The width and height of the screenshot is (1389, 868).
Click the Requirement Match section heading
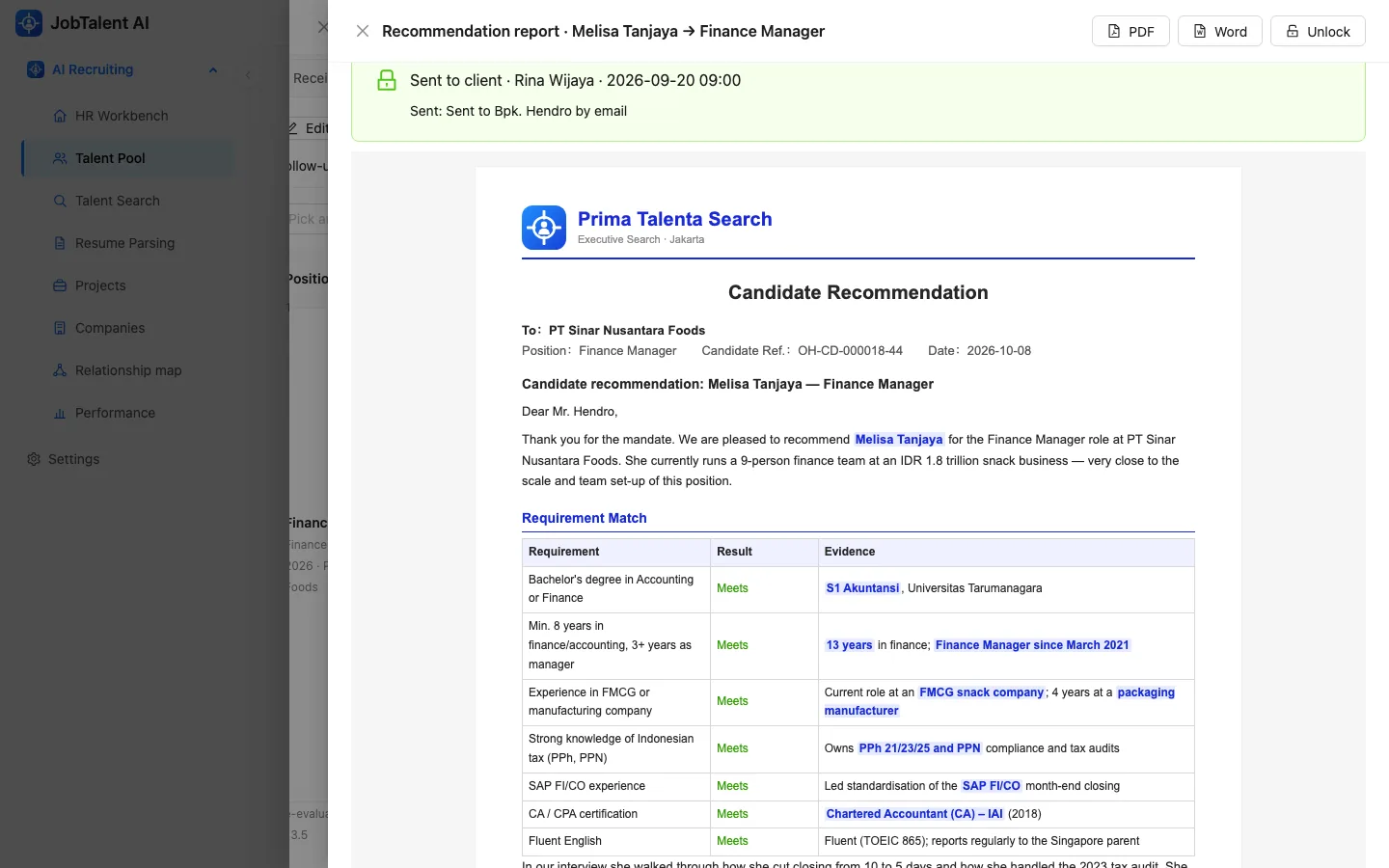tap(585, 518)
